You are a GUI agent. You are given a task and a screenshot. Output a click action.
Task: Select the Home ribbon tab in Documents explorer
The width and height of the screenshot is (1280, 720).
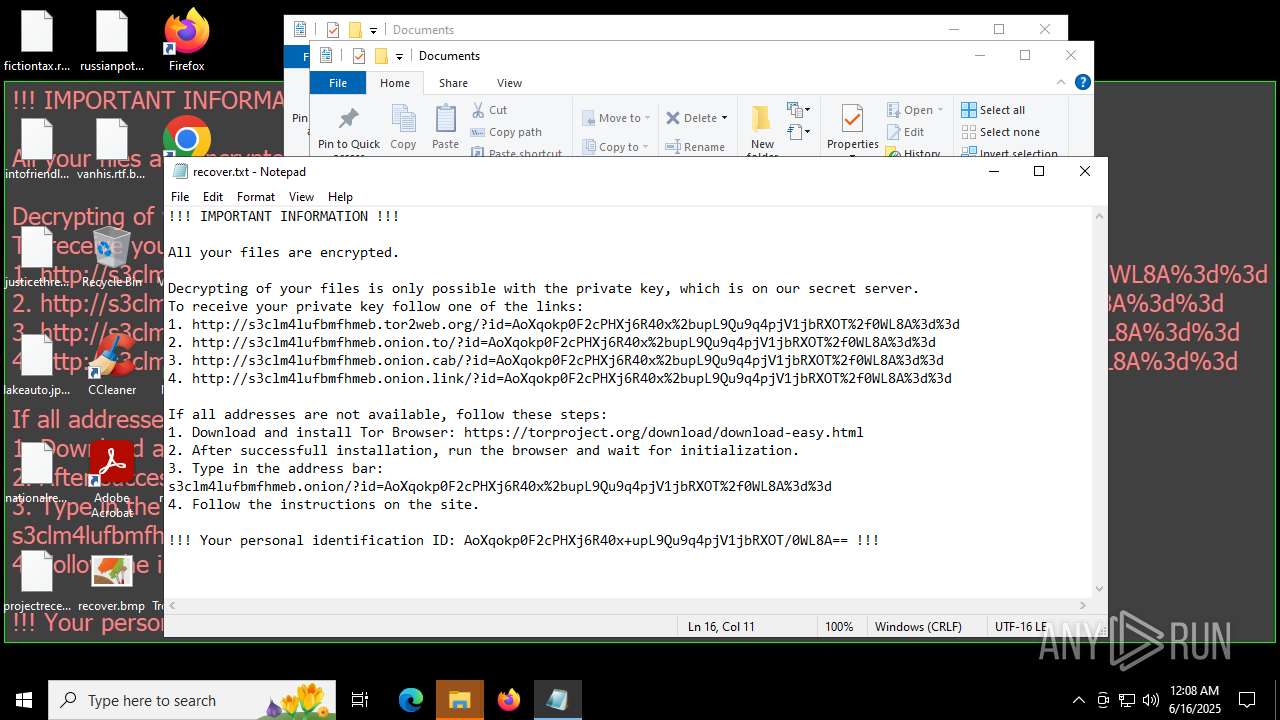pos(395,83)
